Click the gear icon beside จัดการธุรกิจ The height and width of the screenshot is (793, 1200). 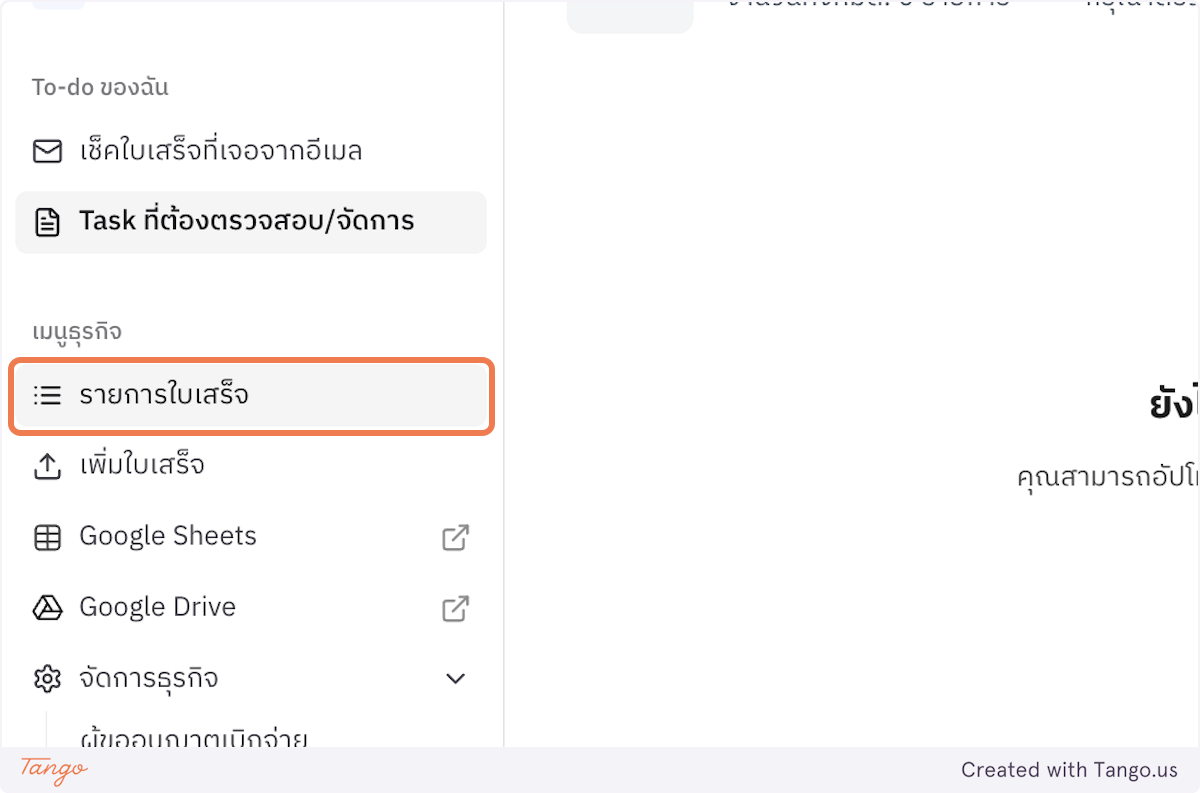46,677
